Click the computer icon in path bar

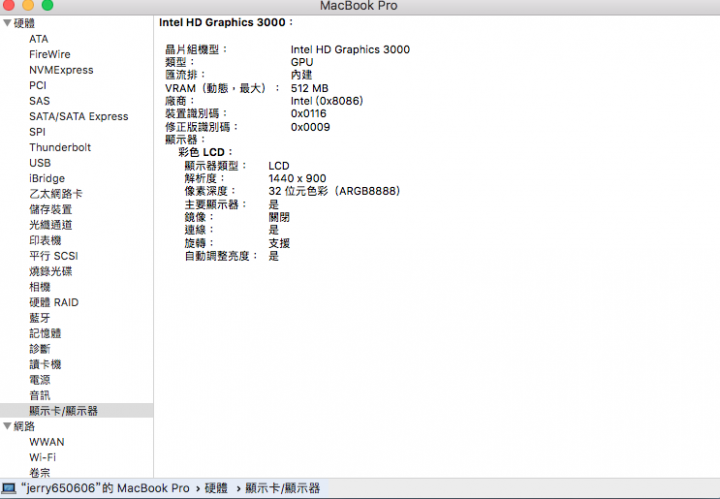[9, 488]
